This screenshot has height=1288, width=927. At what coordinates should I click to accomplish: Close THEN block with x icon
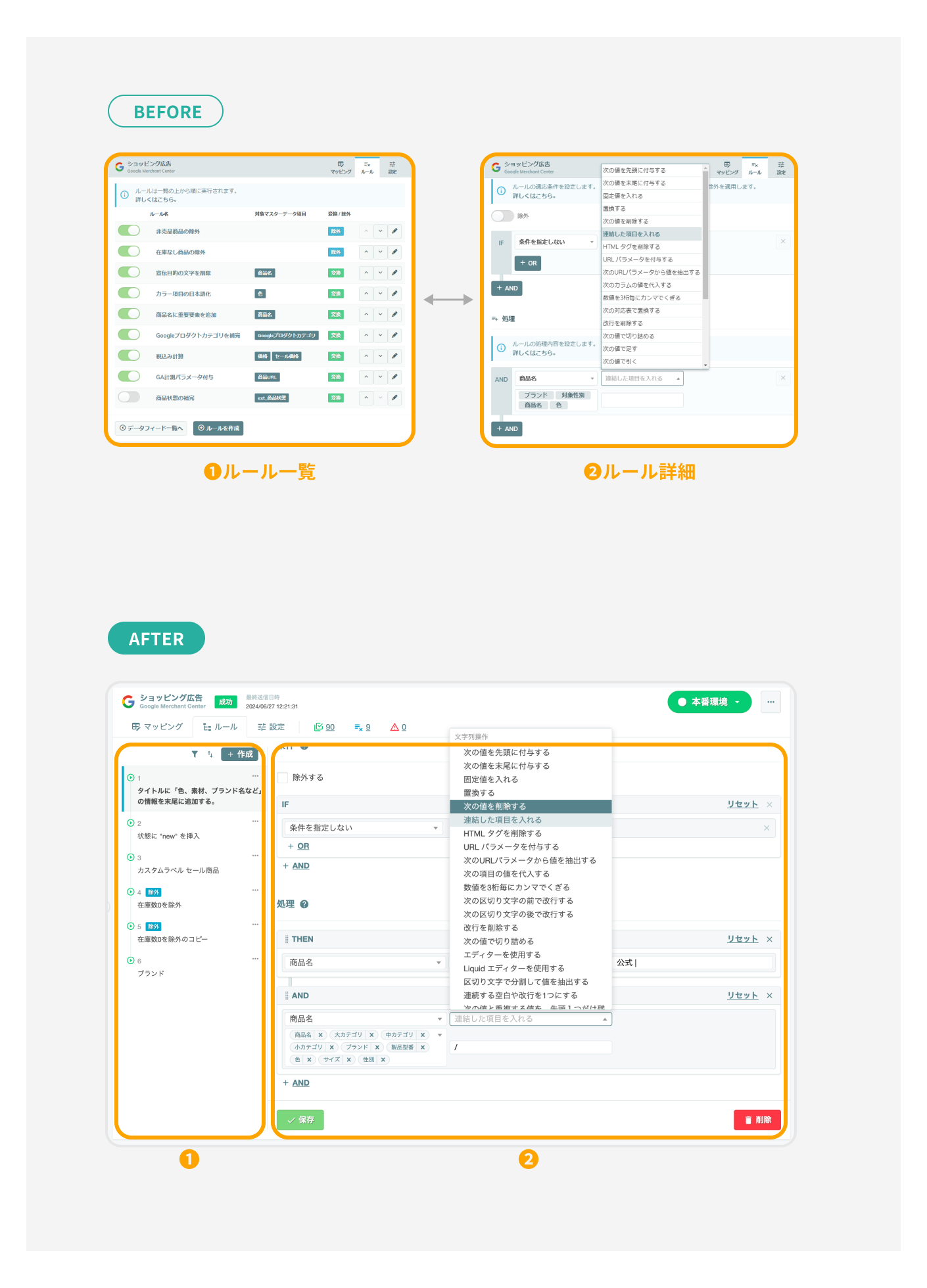point(769,939)
